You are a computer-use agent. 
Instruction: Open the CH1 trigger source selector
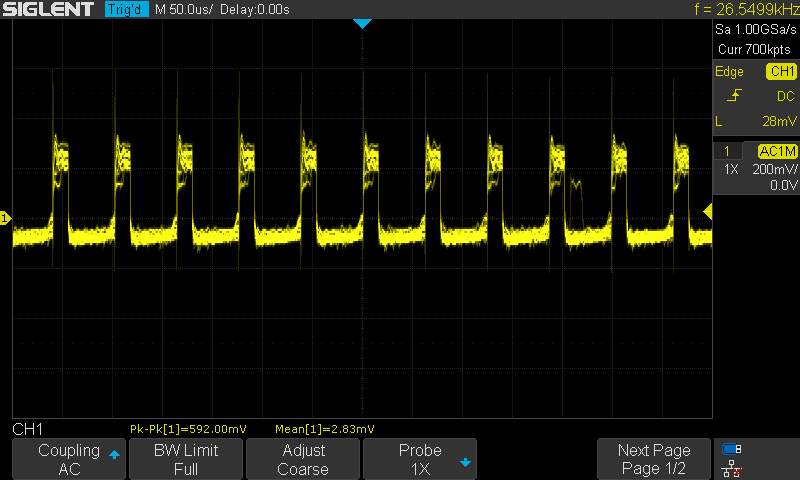780,72
